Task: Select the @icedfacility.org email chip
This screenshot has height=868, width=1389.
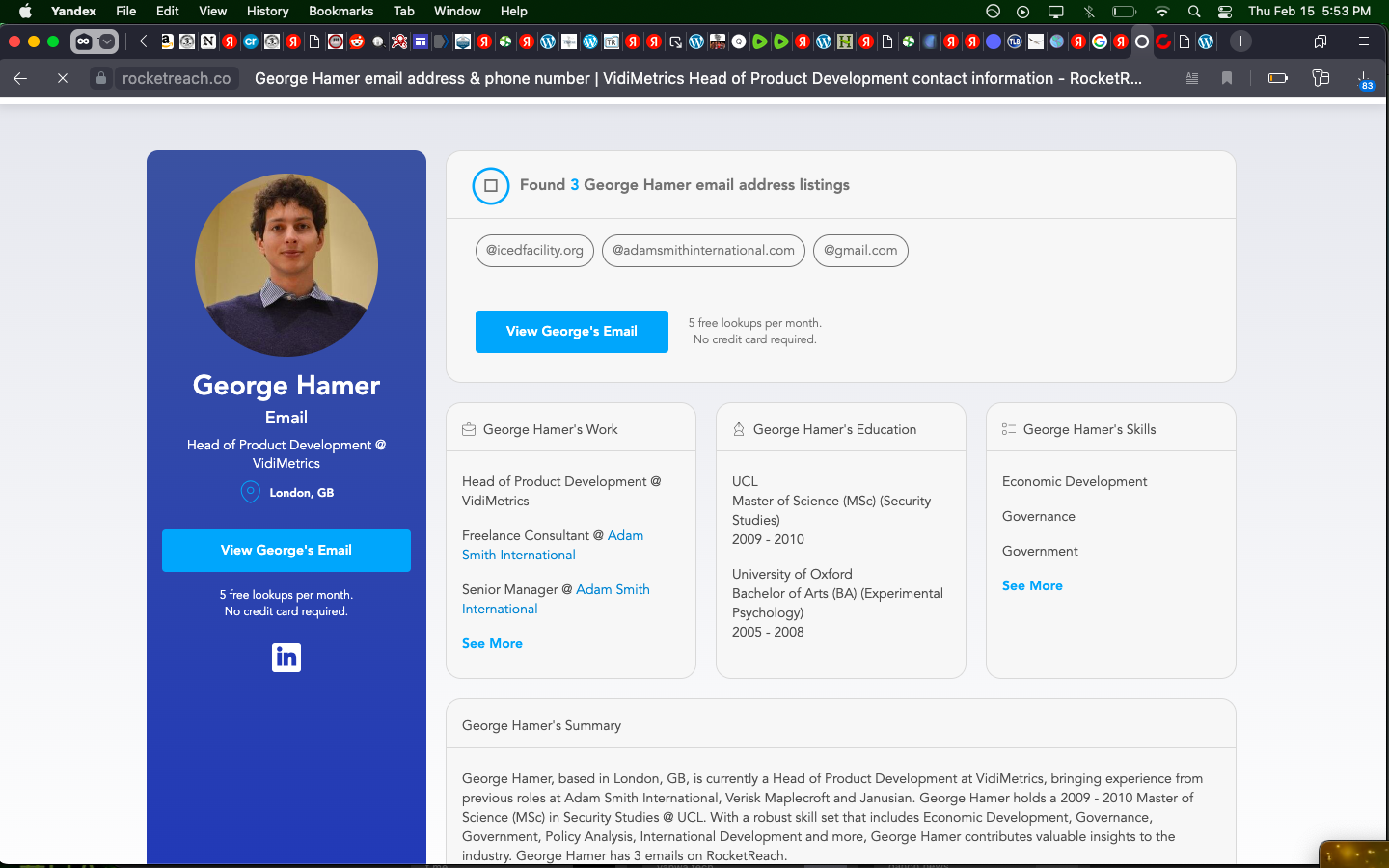Action: coord(534,251)
